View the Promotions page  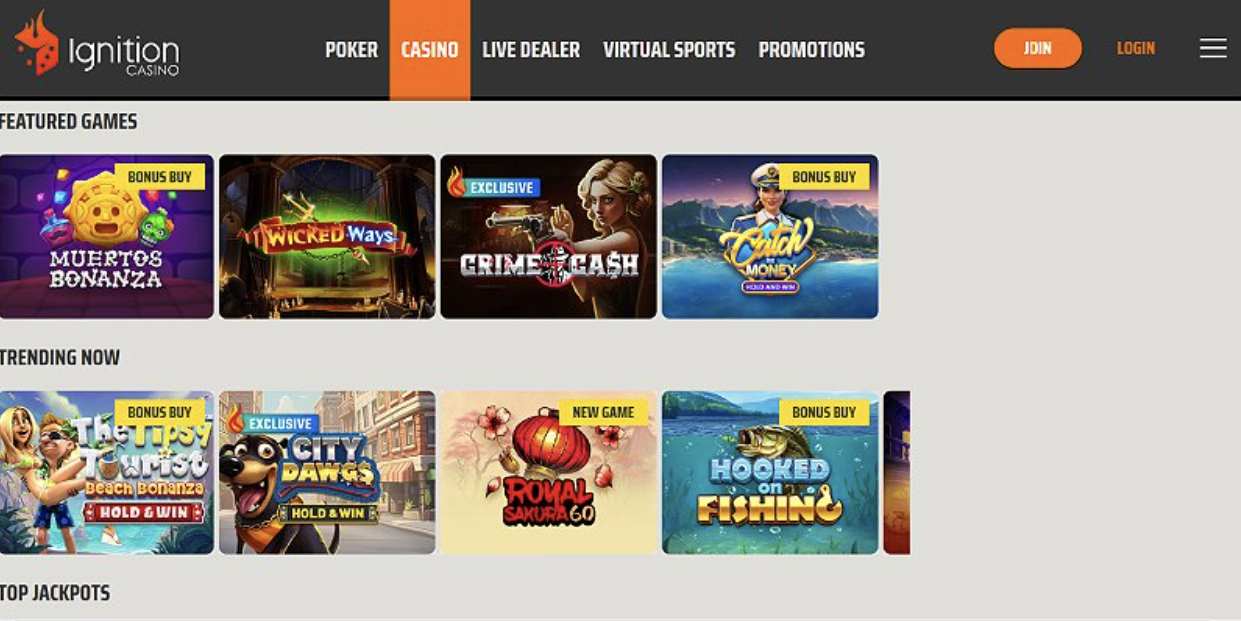pos(812,49)
